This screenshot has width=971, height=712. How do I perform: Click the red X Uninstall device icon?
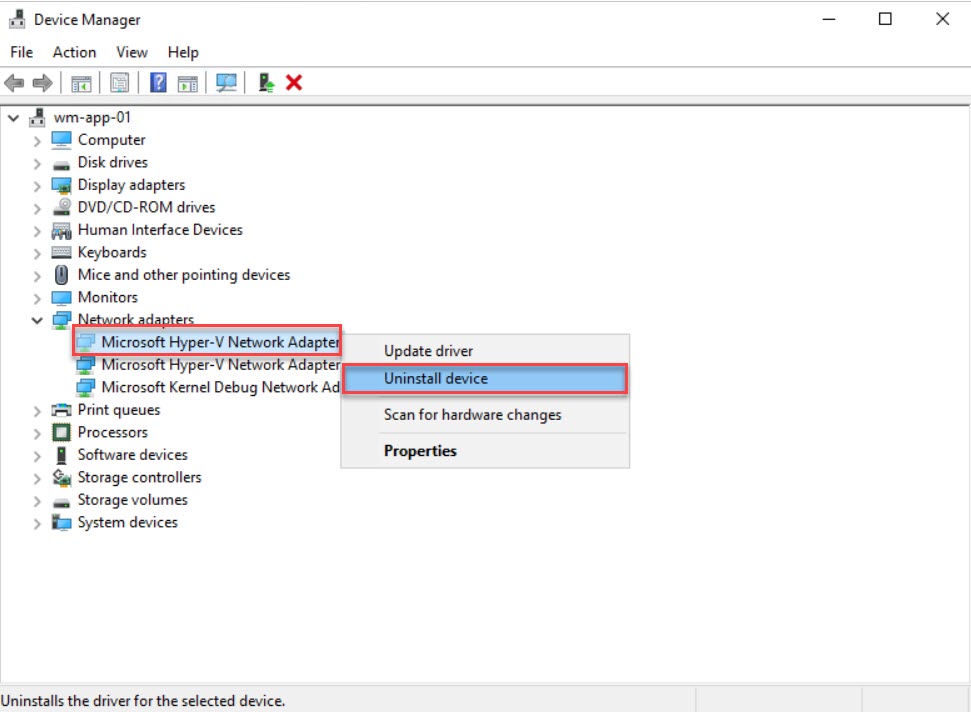tap(294, 83)
